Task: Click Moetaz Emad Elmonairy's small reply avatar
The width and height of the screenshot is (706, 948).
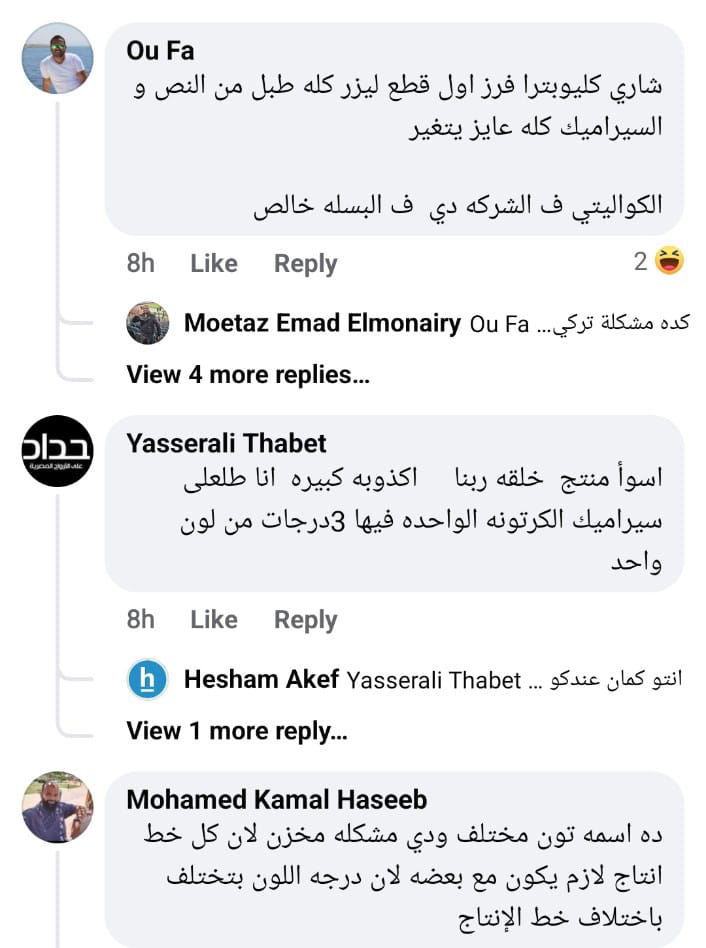Action: [x=148, y=323]
